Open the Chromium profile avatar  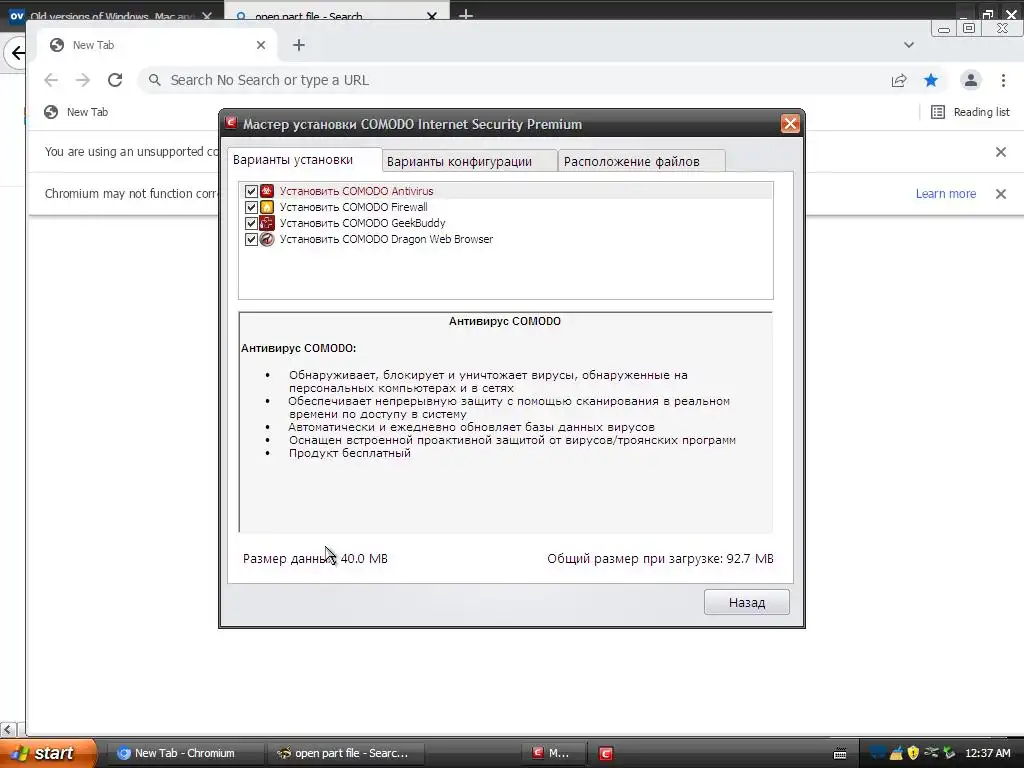[970, 80]
